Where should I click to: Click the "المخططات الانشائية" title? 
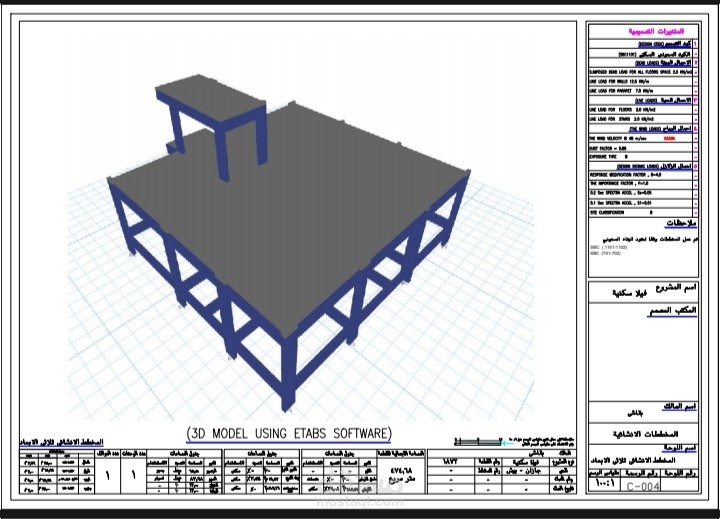(x=646, y=434)
